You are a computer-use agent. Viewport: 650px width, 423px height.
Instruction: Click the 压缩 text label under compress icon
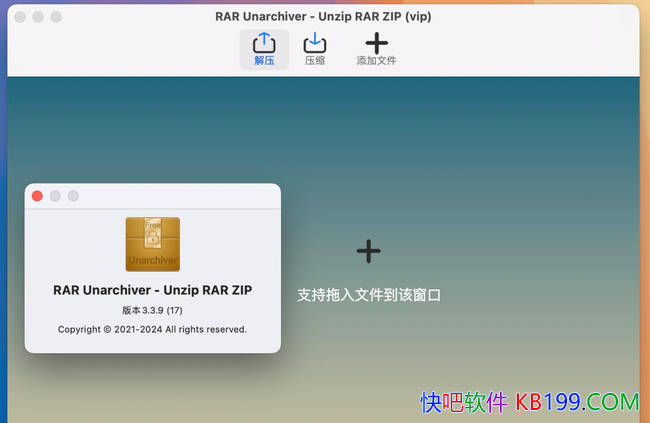point(315,61)
